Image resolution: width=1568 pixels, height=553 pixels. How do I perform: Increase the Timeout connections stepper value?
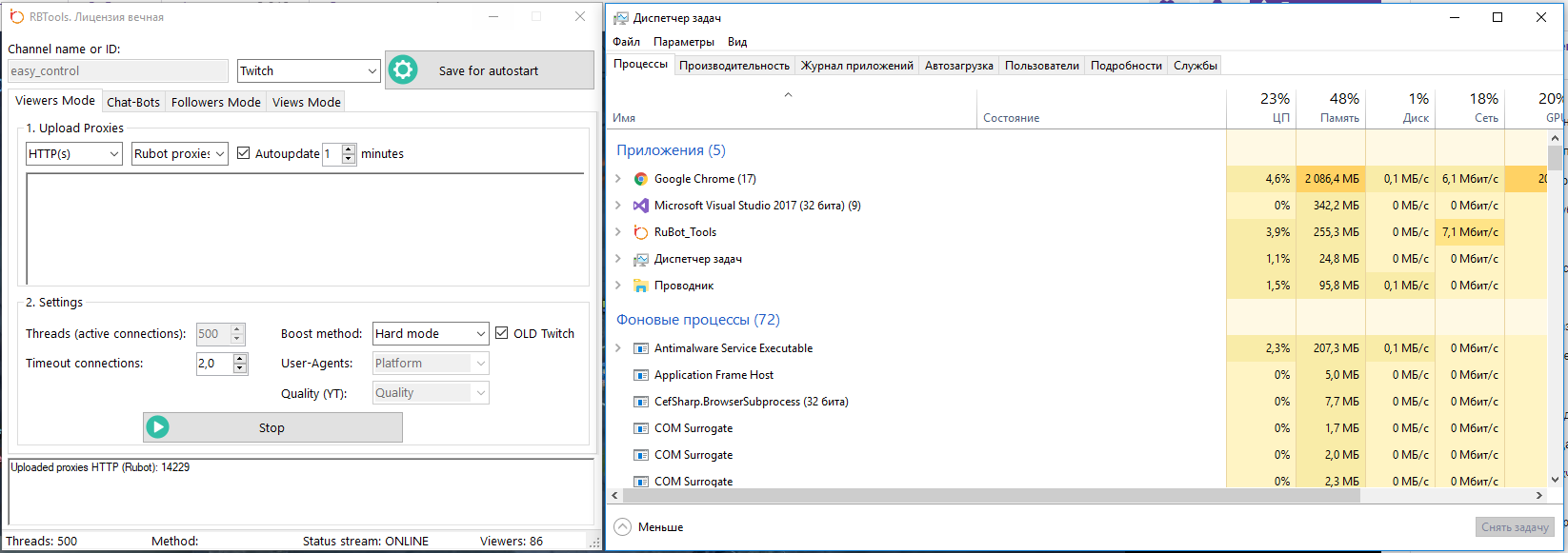240,359
